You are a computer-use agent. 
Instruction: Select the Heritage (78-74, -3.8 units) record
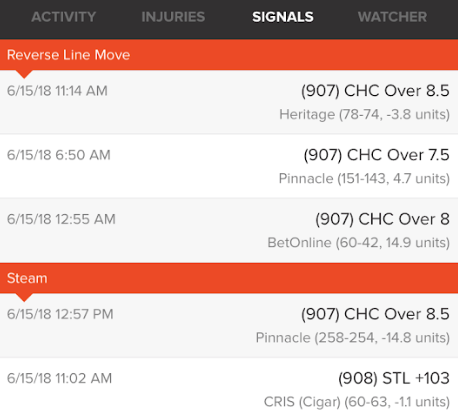pyautogui.click(x=364, y=114)
